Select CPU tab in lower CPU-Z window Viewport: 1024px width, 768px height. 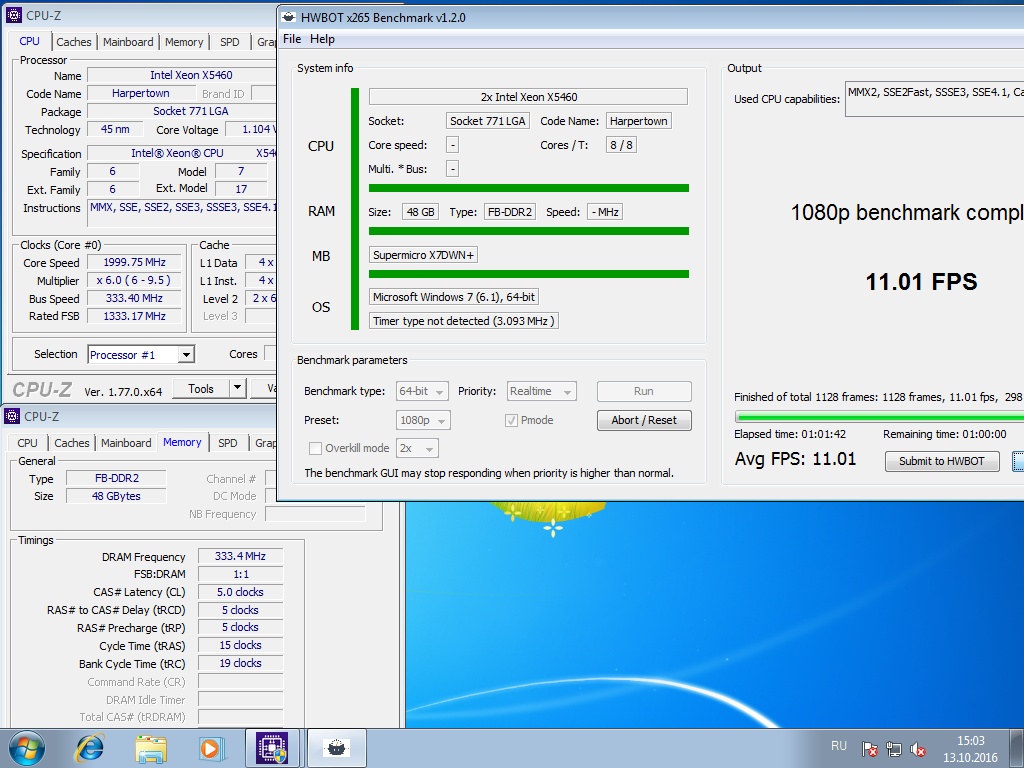[x=27, y=443]
